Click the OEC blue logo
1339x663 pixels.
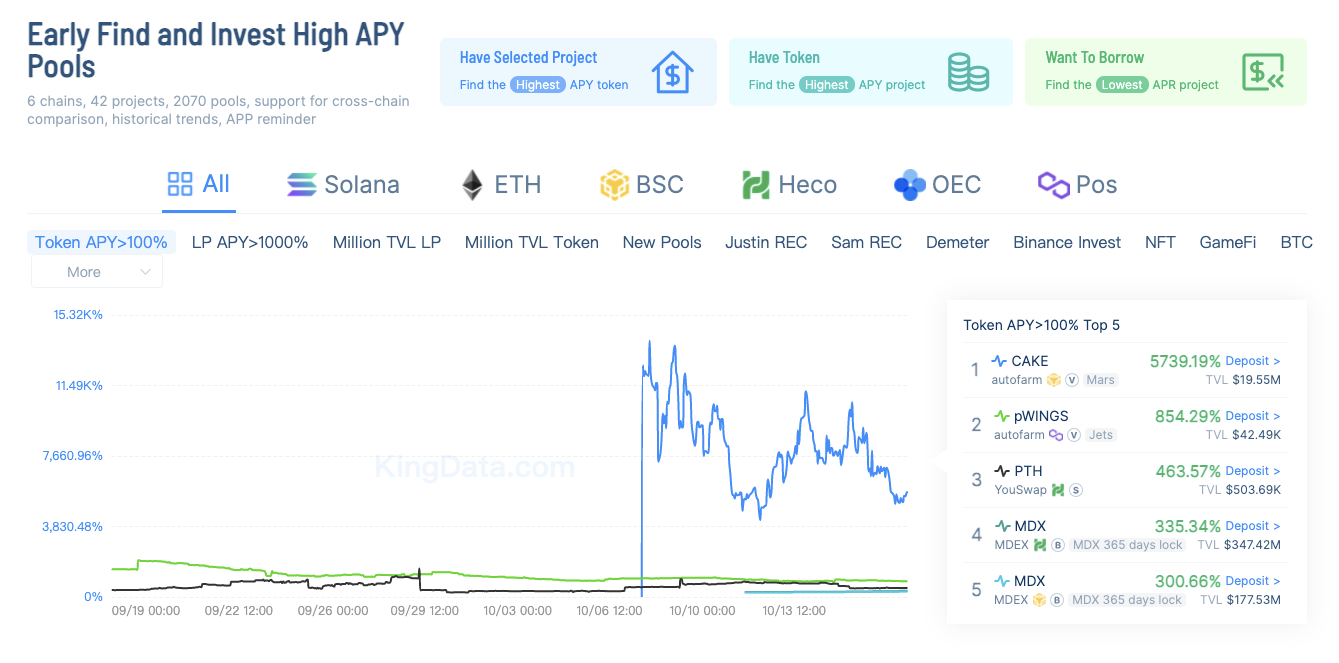909,185
